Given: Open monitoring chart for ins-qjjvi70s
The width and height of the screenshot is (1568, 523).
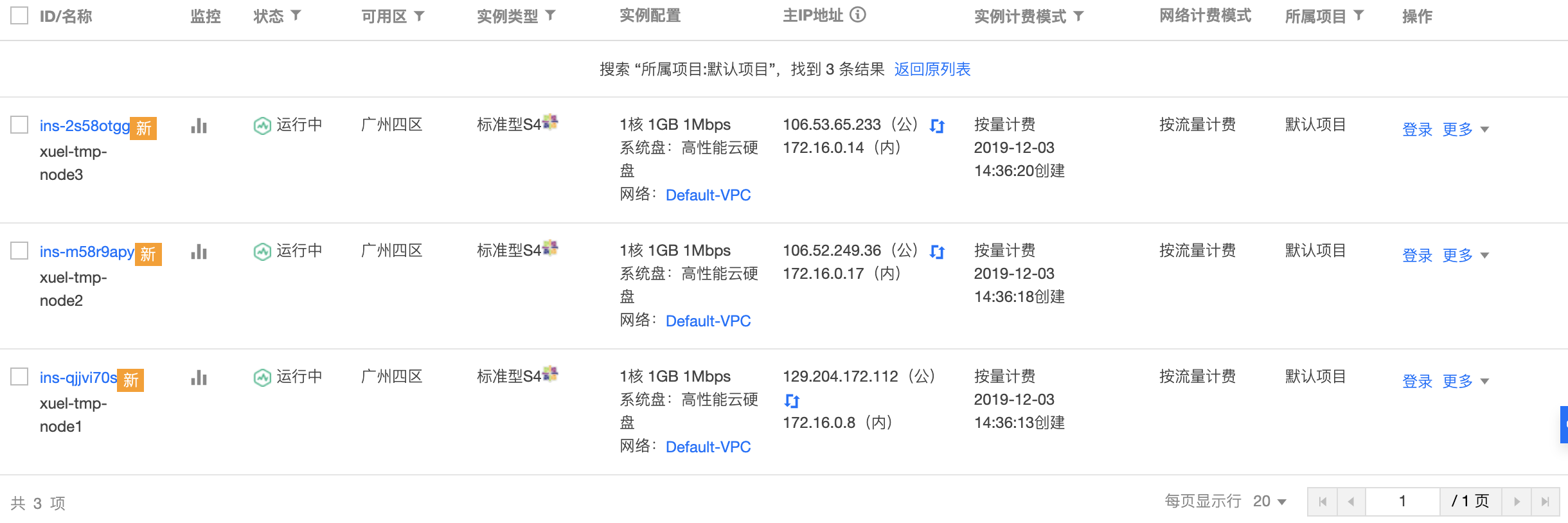Looking at the screenshot, I should click(x=199, y=378).
